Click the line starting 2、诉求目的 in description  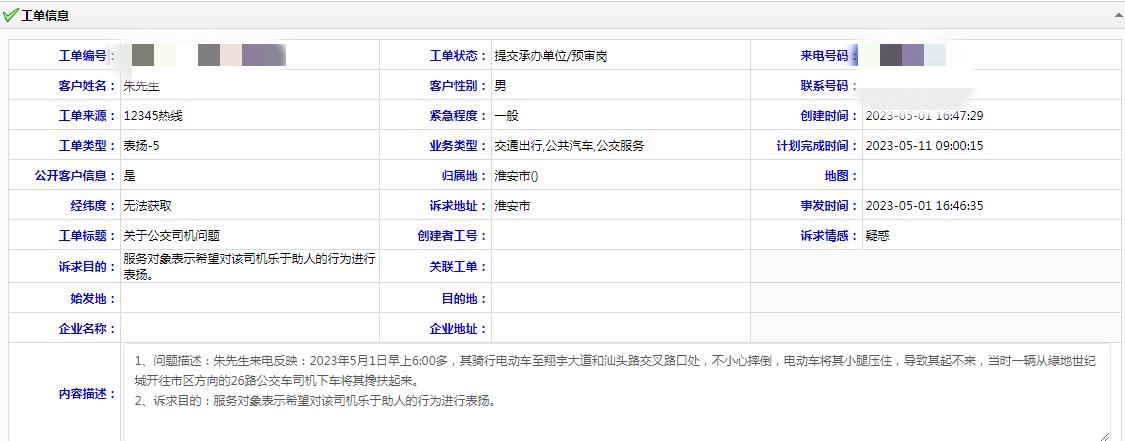(x=315, y=402)
